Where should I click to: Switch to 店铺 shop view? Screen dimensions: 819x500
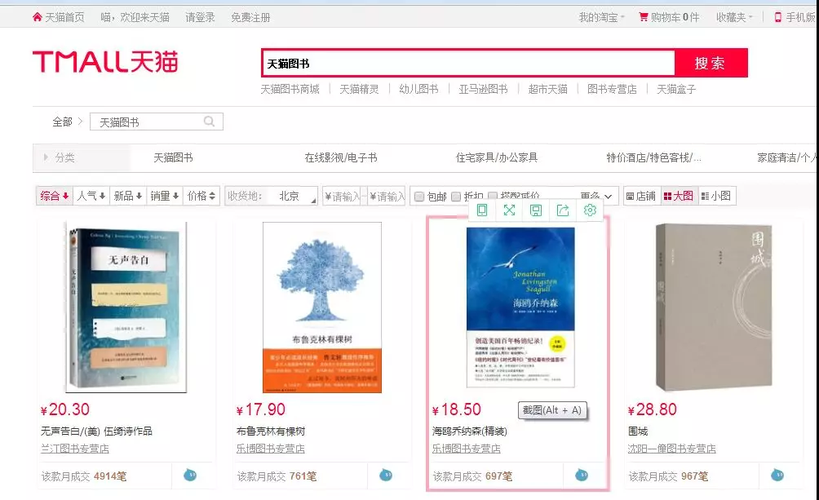(x=641, y=196)
